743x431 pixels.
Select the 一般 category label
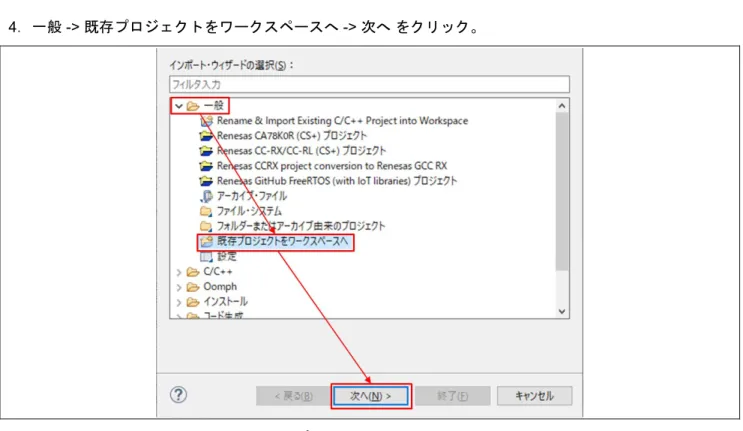point(213,106)
